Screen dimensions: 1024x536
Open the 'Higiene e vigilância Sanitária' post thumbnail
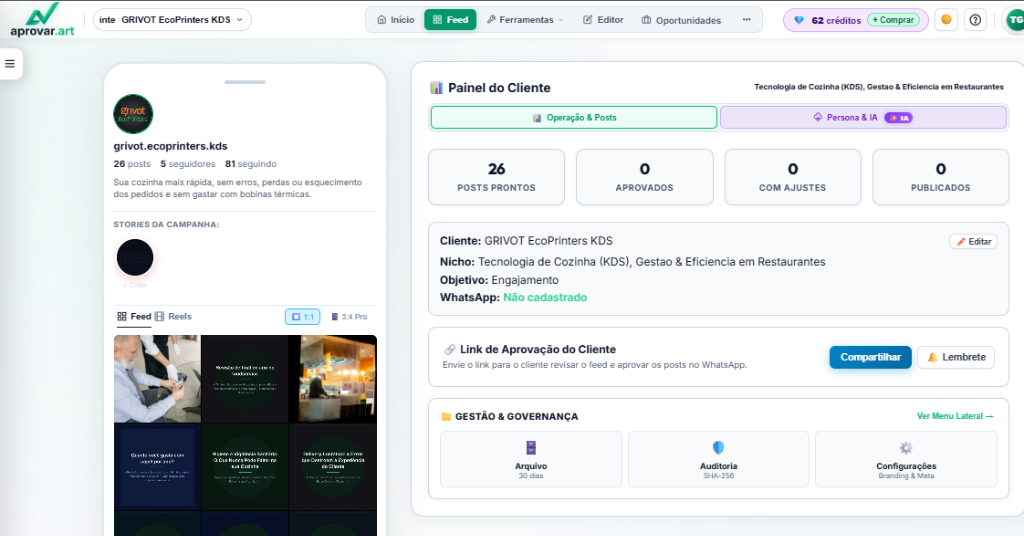tap(245, 467)
